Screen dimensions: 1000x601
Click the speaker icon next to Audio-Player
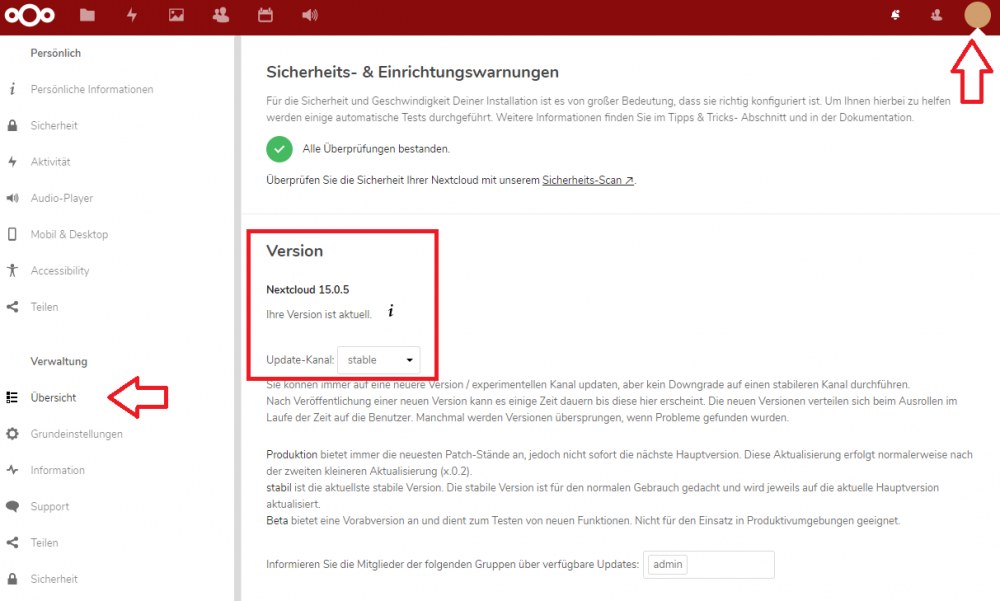[x=12, y=198]
